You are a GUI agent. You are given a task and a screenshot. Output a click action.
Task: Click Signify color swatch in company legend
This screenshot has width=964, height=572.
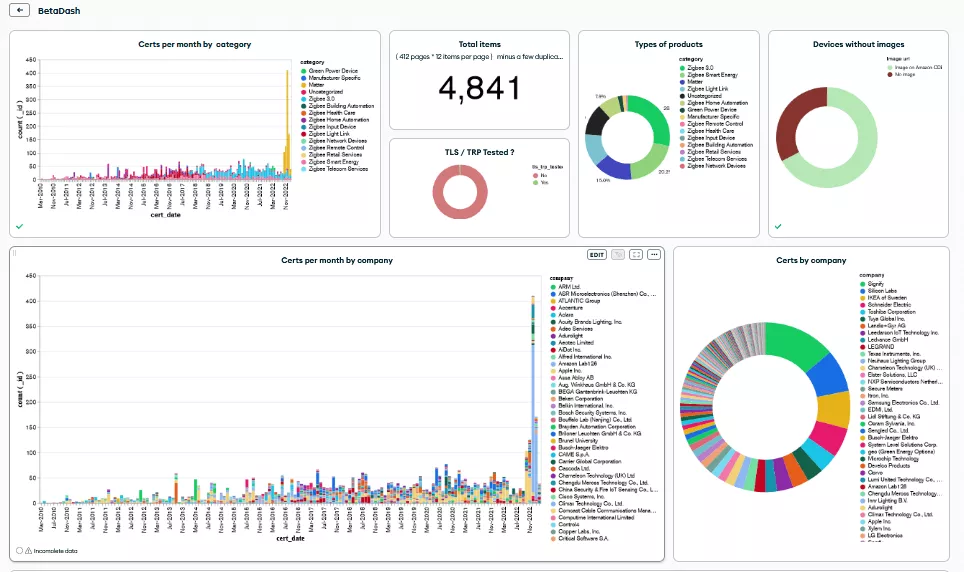tap(863, 284)
